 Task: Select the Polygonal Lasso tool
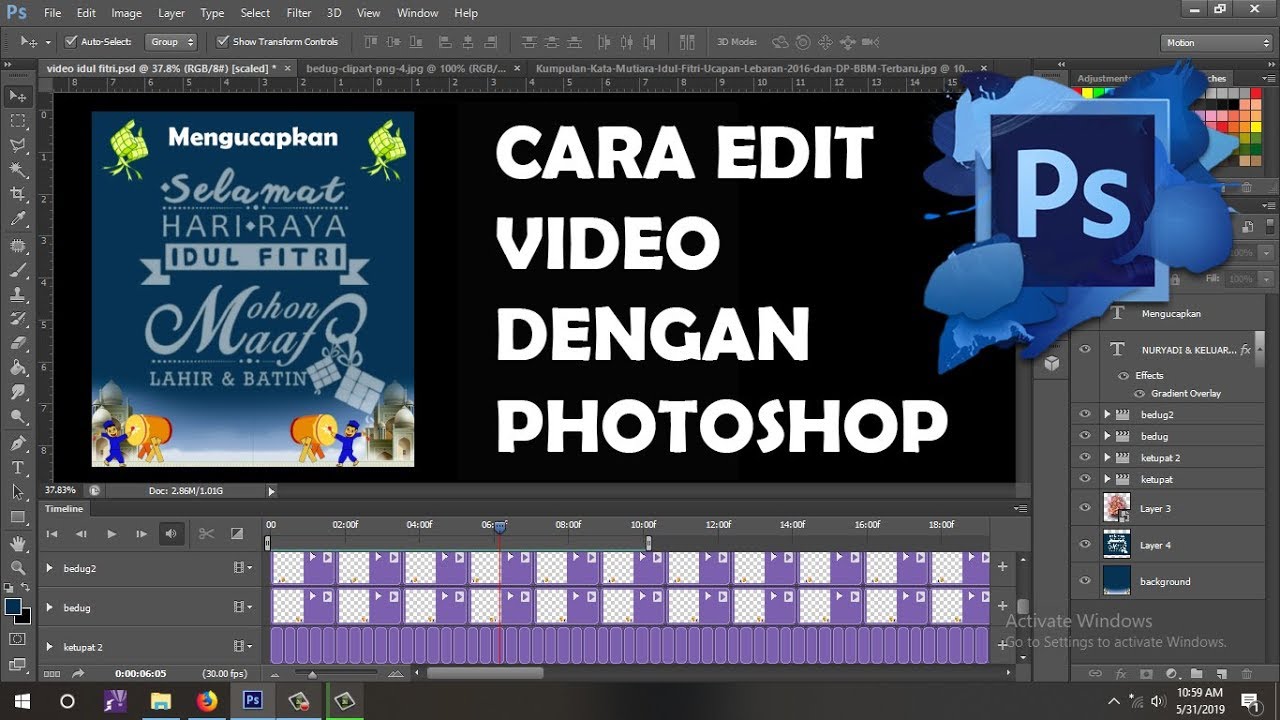click(18, 146)
